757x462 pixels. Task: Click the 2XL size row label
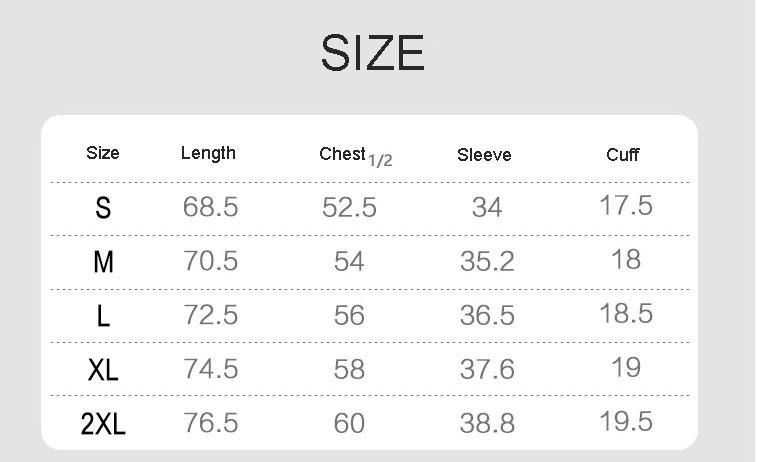click(x=103, y=424)
